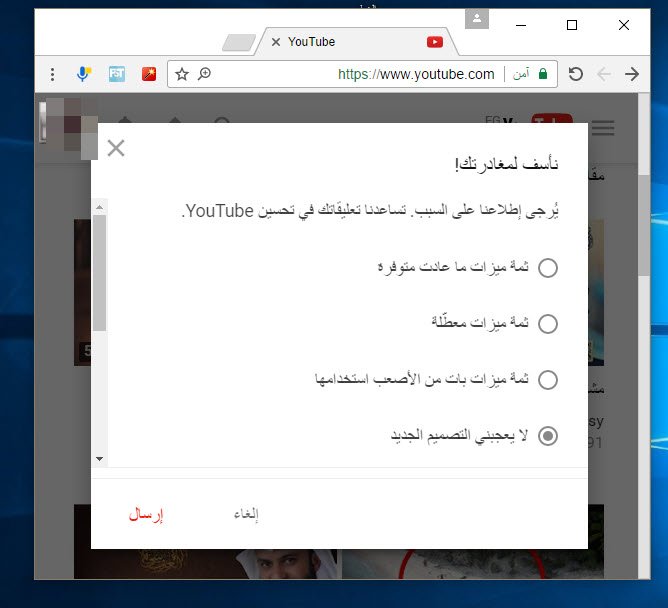Select 'ثمة ميزات بات من الأصعب استخدامها' option
Viewport: 668px width, 608px height.
click(x=548, y=380)
